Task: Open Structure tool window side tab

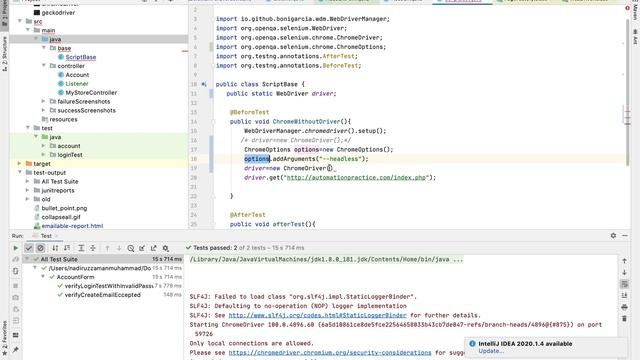Action: [x=4, y=53]
